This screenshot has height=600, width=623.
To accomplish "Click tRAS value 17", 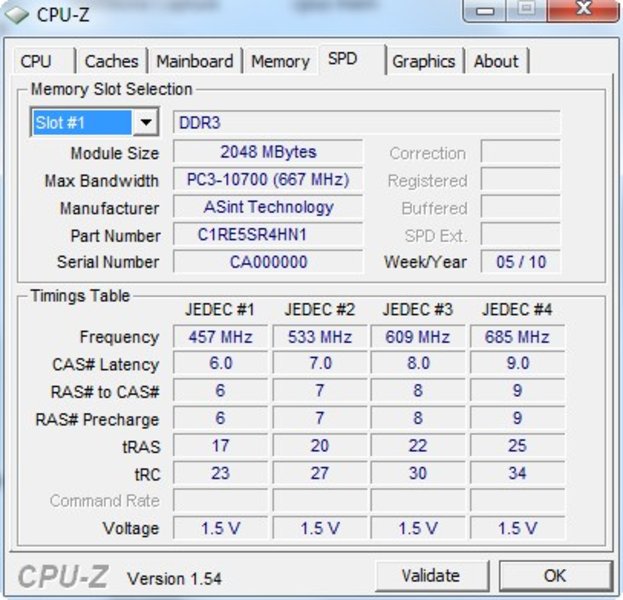I will 221,445.
